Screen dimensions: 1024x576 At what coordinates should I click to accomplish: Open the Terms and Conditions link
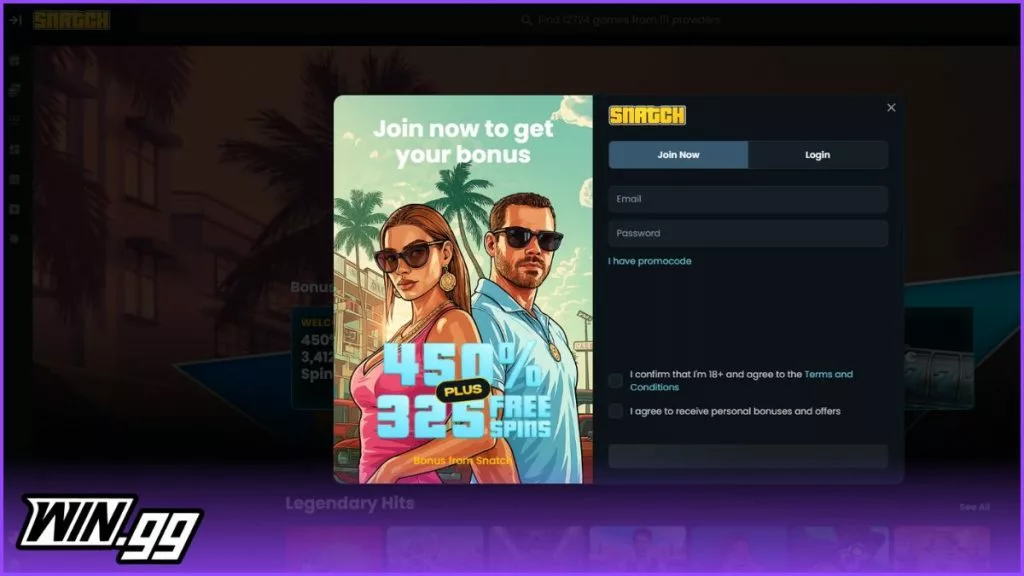(x=741, y=381)
